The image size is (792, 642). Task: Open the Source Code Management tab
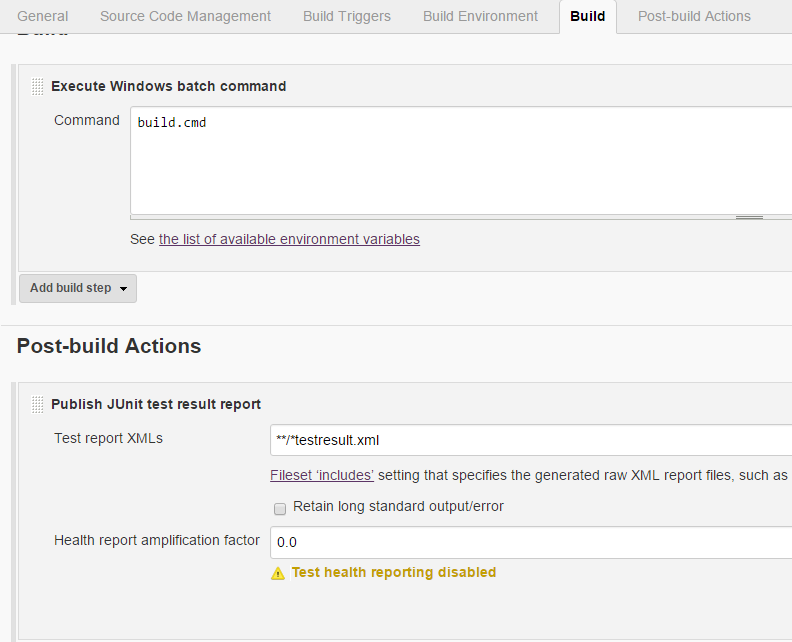(x=185, y=16)
